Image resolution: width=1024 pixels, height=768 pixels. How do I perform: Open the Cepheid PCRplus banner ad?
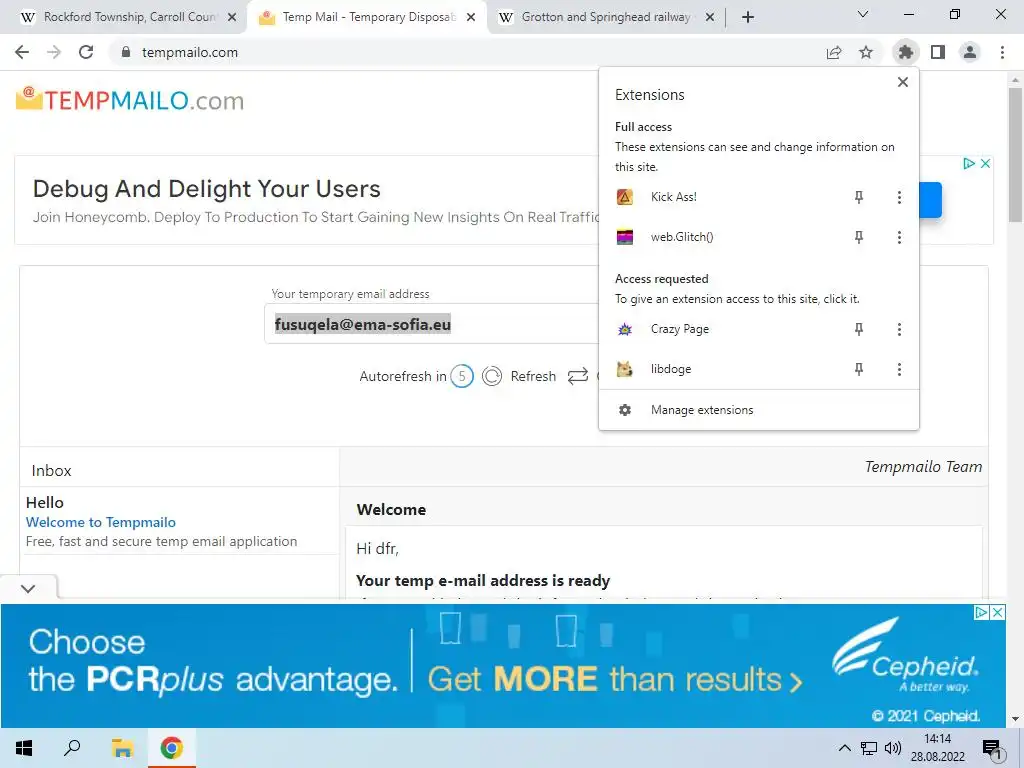click(503, 666)
